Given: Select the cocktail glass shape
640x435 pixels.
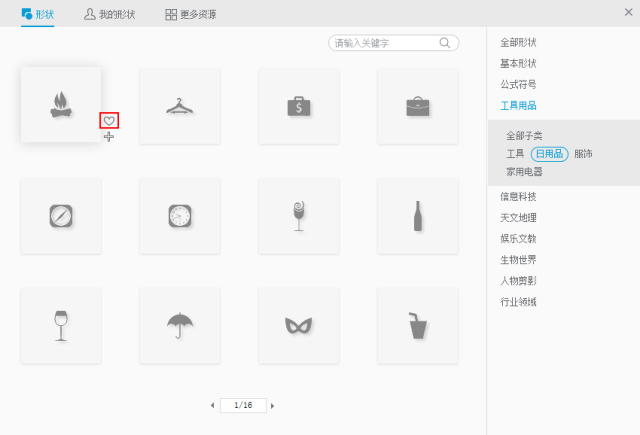Looking at the screenshot, I should pos(299,216).
